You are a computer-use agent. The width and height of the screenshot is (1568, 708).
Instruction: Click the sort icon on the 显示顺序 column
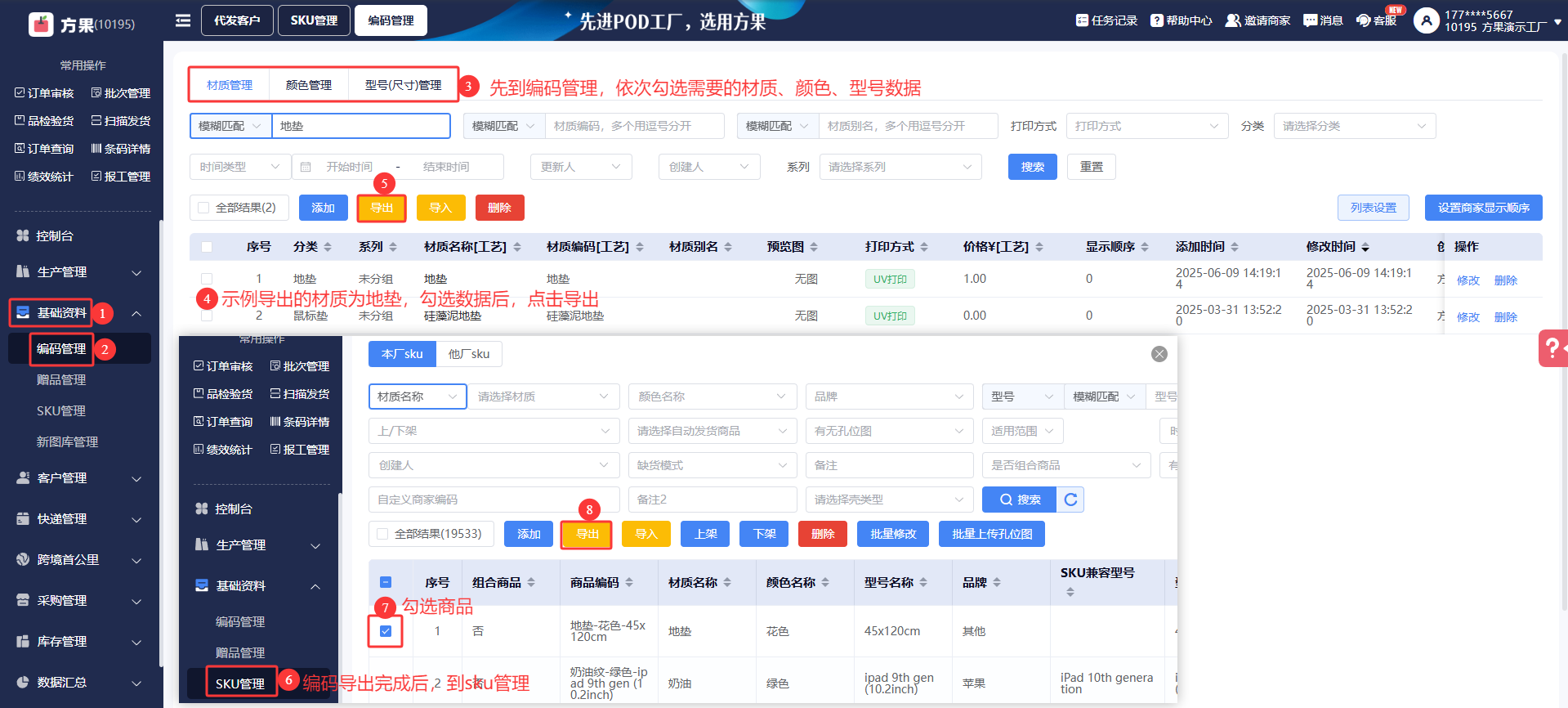[1145, 247]
